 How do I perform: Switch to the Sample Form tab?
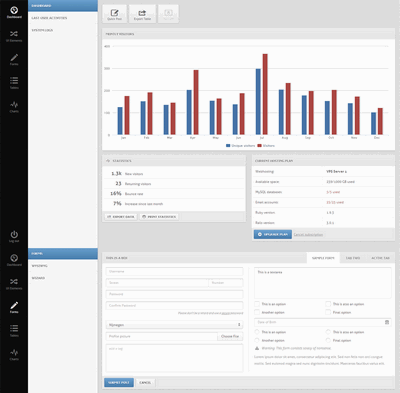click(x=323, y=258)
